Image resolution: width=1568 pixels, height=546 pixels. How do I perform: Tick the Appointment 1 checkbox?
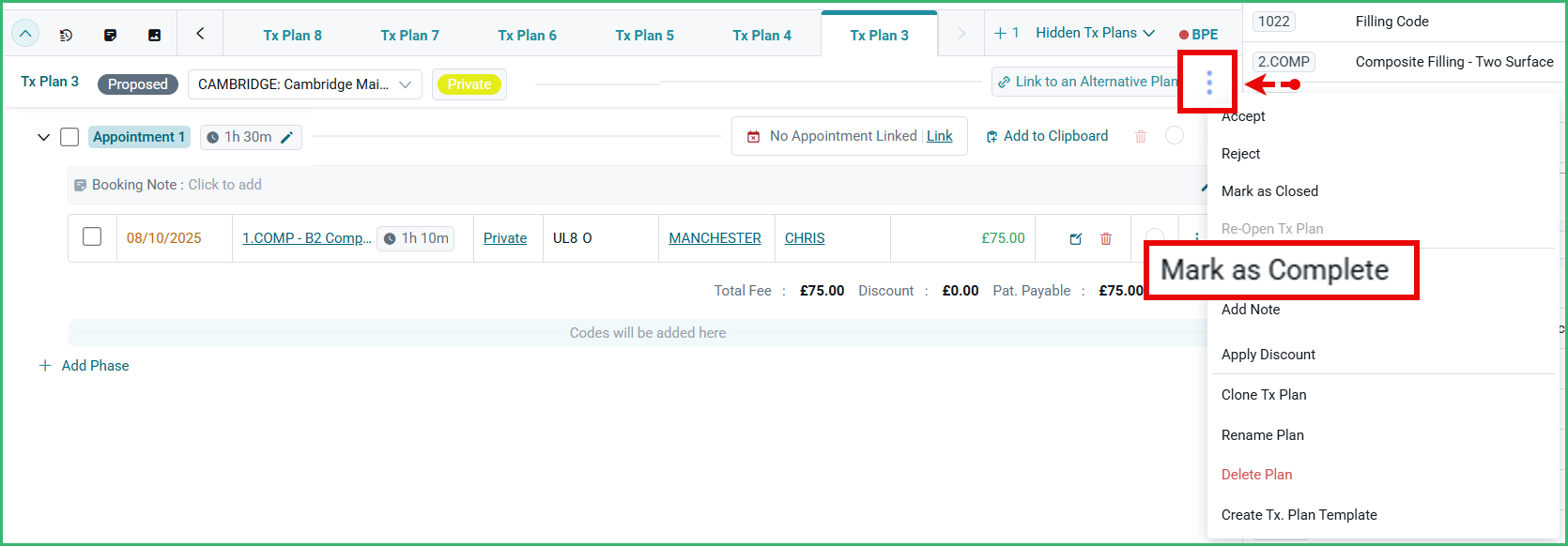[69, 137]
